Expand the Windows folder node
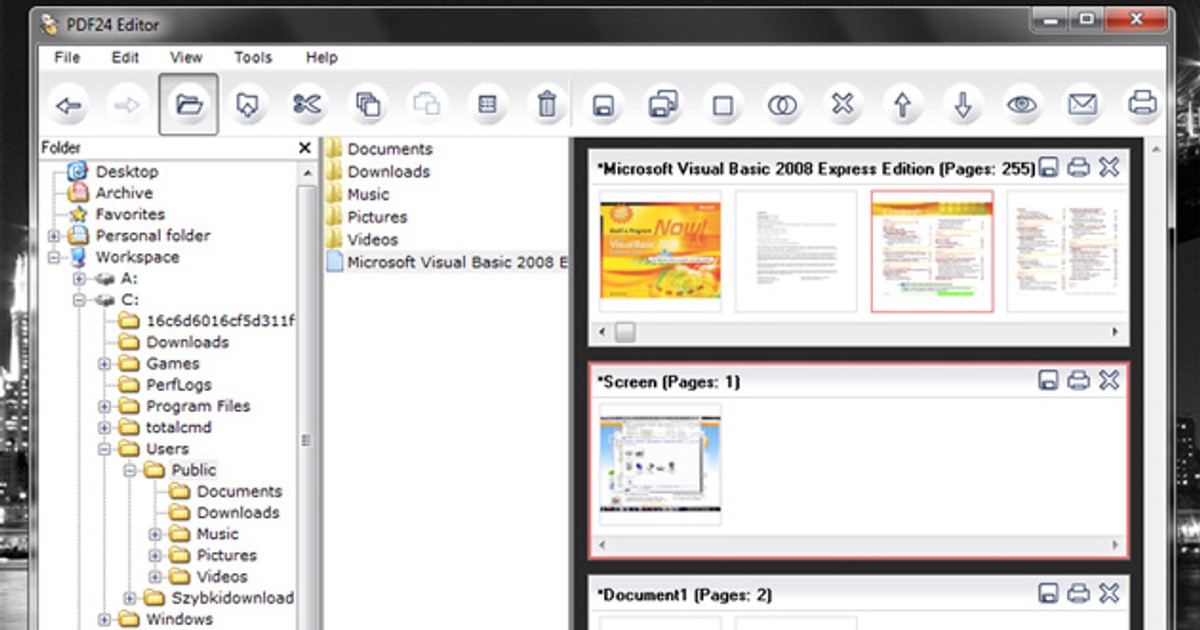The height and width of the screenshot is (630, 1200). [x=104, y=619]
